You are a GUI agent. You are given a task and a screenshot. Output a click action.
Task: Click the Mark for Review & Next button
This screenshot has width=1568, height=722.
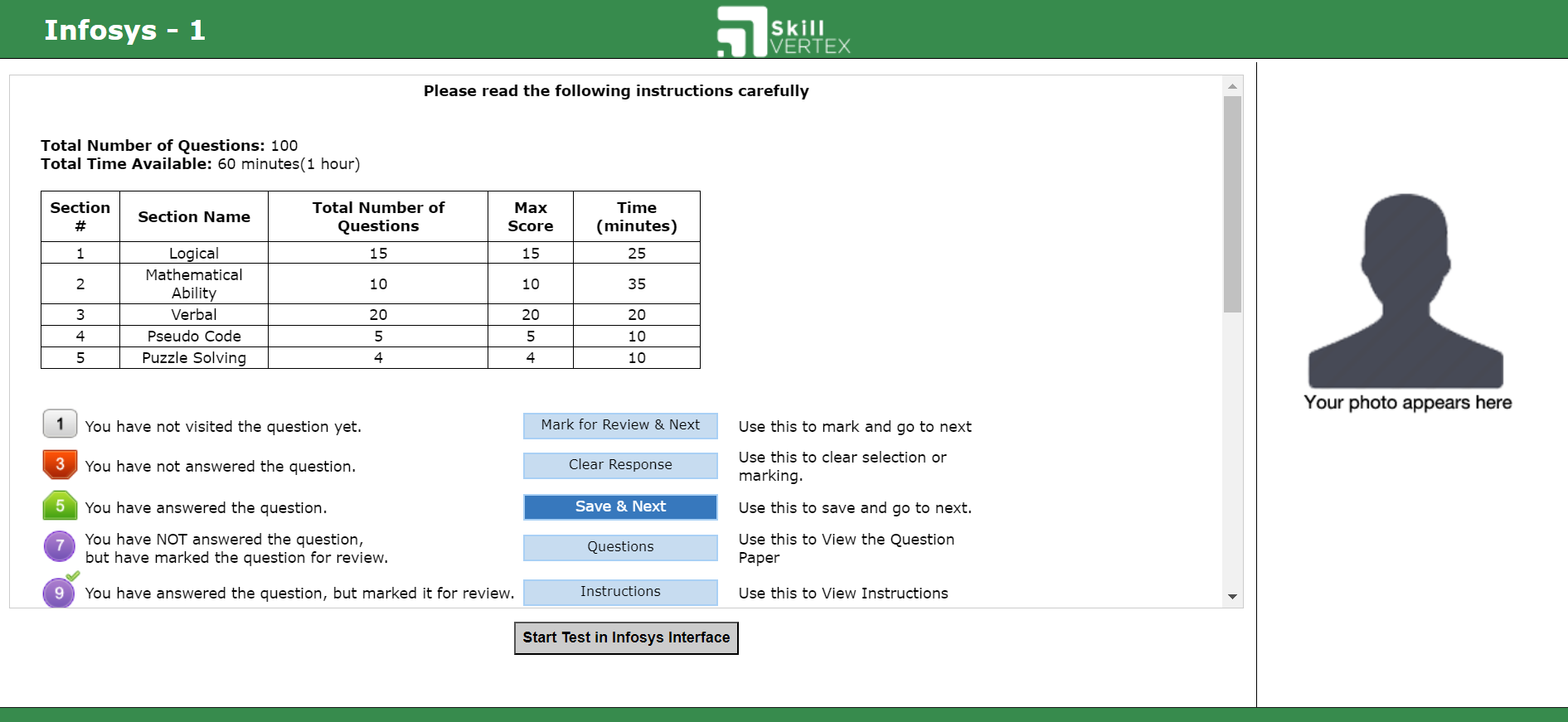pyautogui.click(x=620, y=425)
